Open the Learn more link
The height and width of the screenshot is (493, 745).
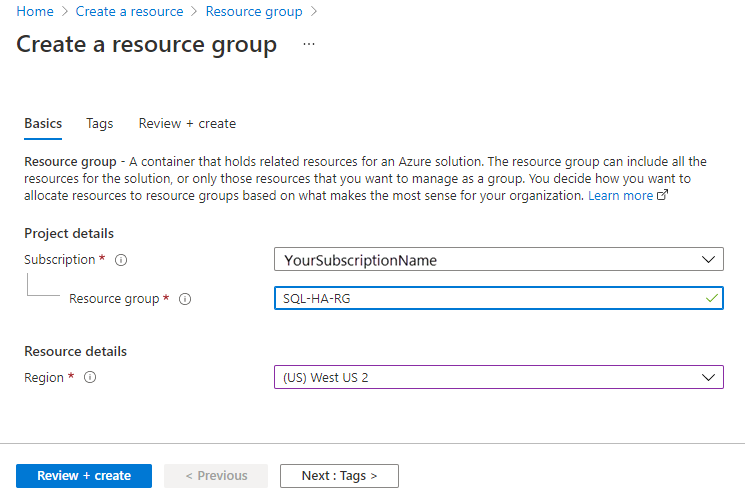click(x=620, y=196)
